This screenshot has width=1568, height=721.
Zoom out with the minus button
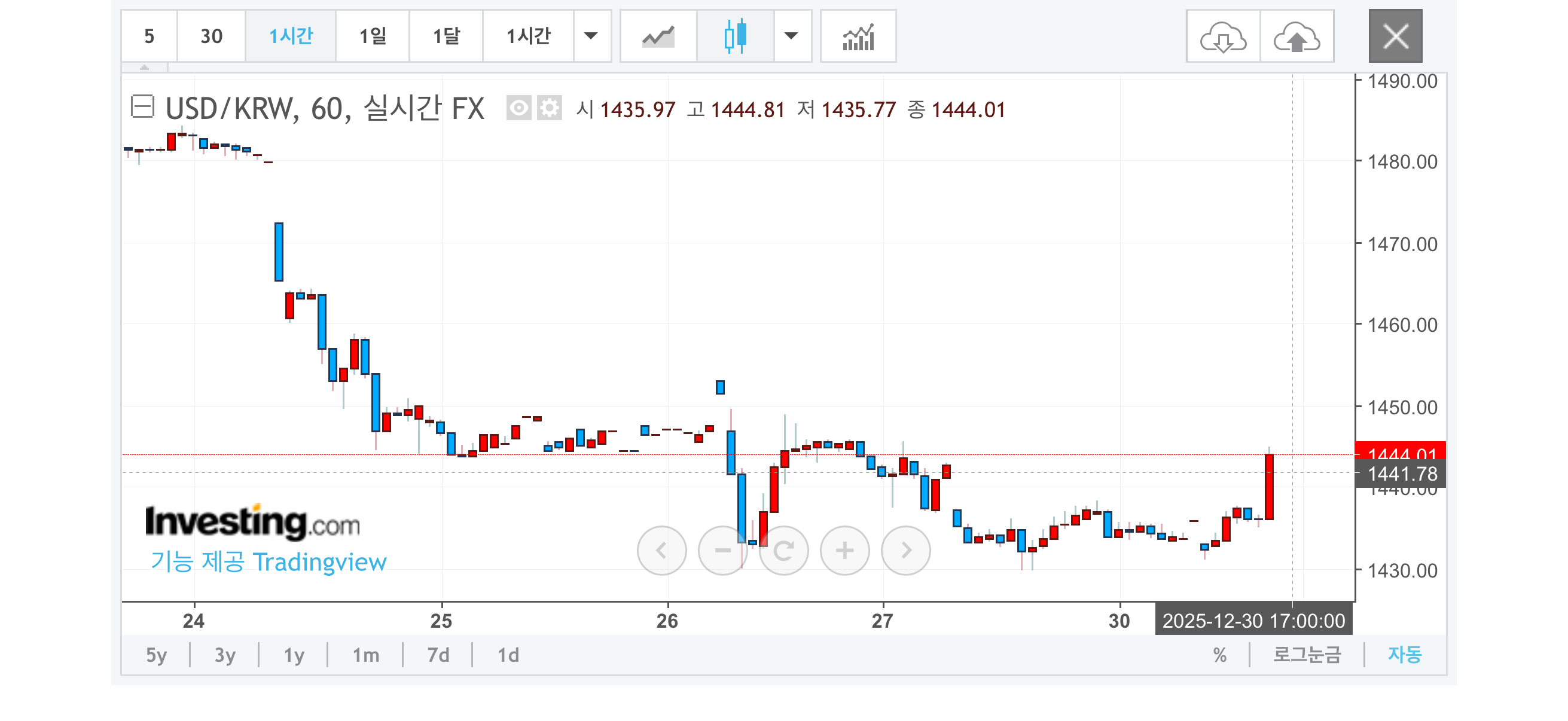[x=723, y=551]
